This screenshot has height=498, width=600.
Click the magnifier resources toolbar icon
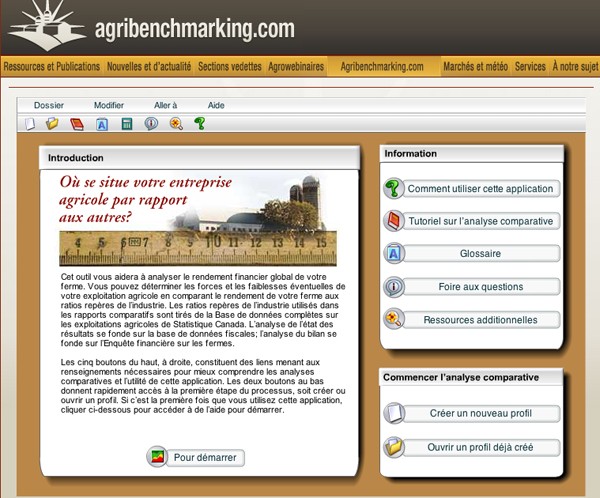tap(176, 124)
